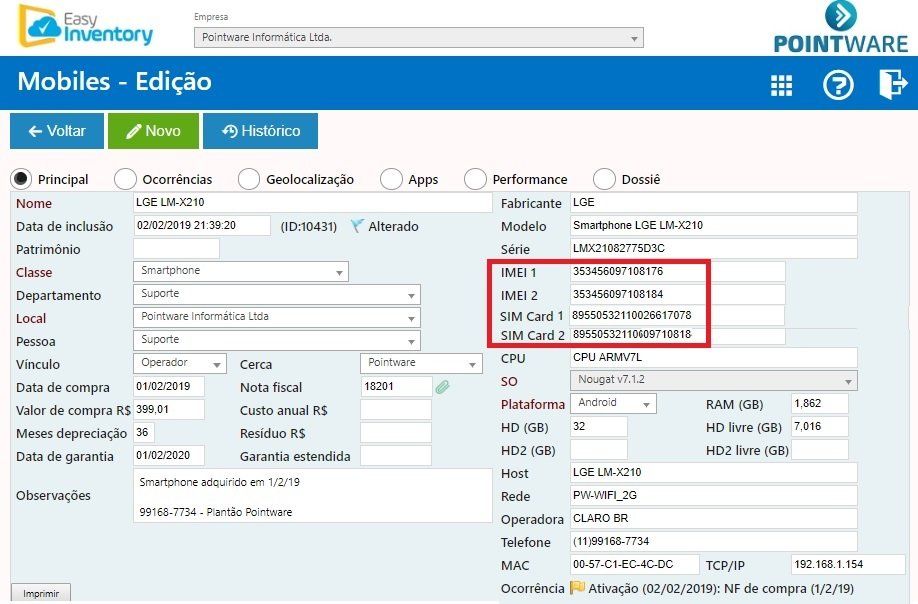Viewport: 918px width, 604px height.
Task: Click the HD livre (GB) field
Action: tap(820, 427)
